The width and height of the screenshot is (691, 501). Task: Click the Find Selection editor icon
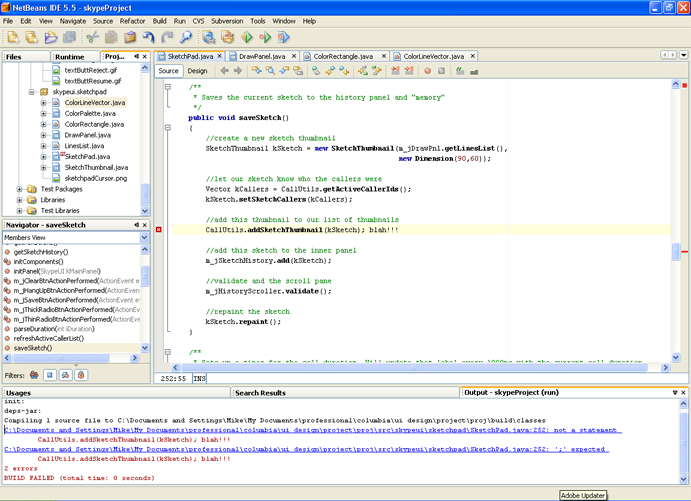[270, 71]
